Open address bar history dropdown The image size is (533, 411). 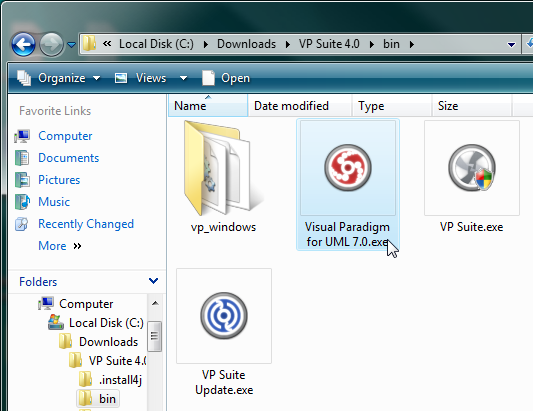tap(511, 45)
